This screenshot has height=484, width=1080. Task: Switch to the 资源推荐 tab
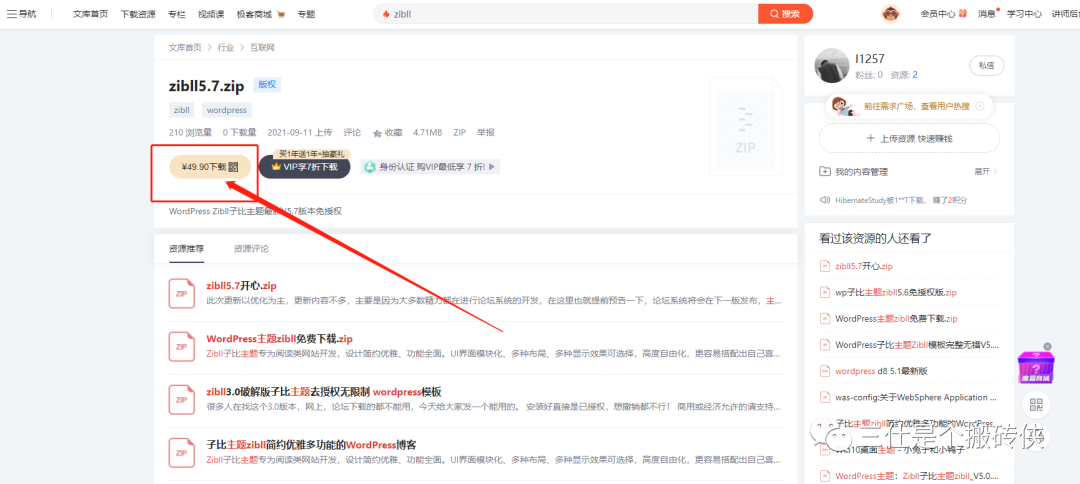(186, 249)
